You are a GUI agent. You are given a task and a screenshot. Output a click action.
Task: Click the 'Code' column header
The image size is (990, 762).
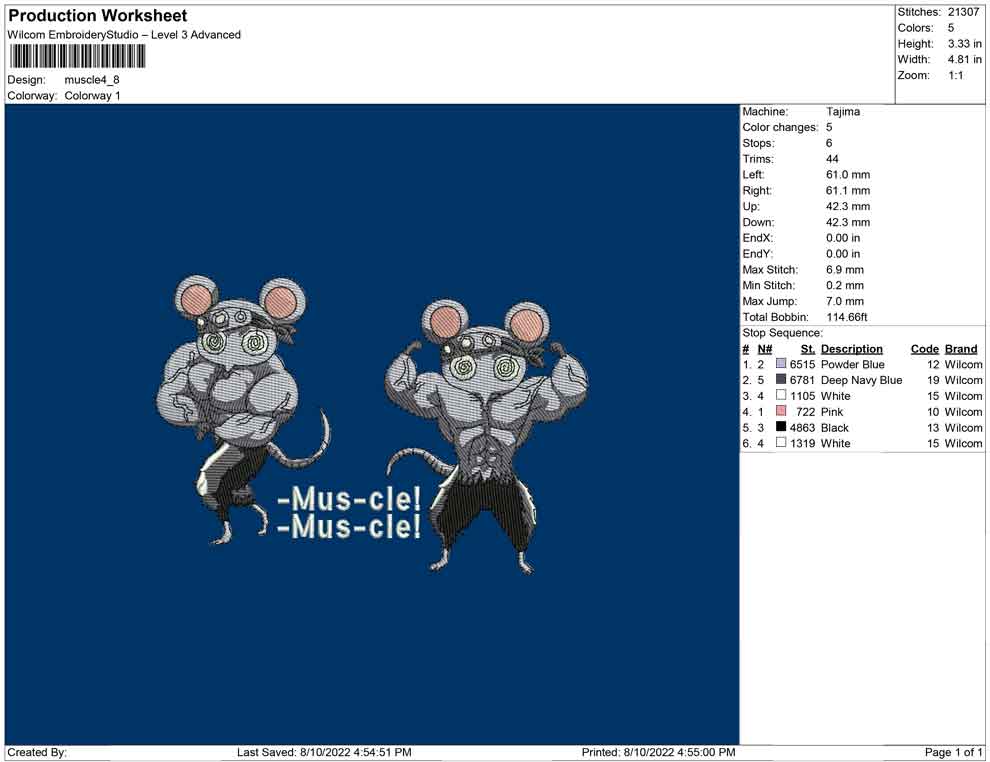(x=925, y=348)
